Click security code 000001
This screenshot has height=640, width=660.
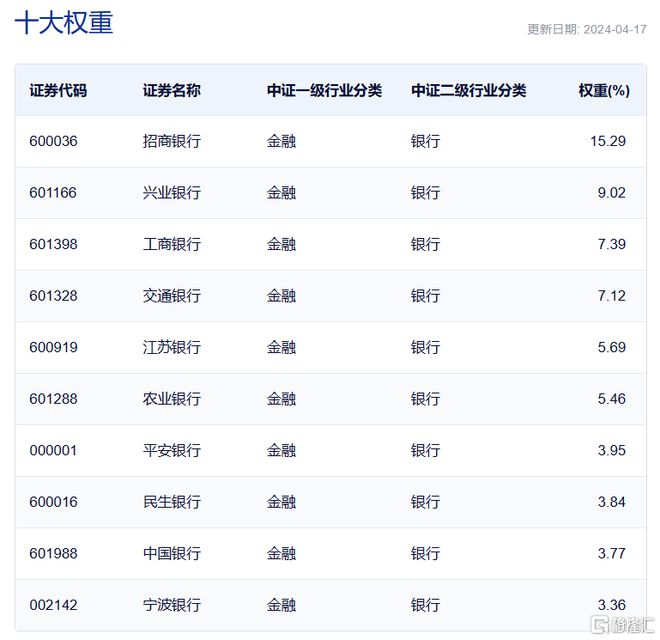(53, 450)
